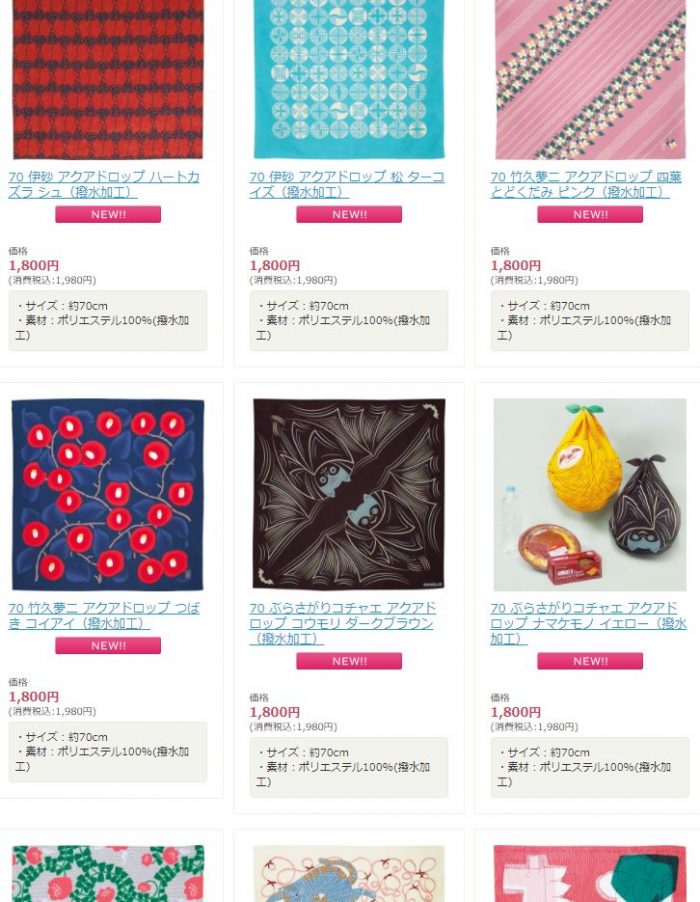Click NEW!! badge under heart-kazura item

[108, 215]
